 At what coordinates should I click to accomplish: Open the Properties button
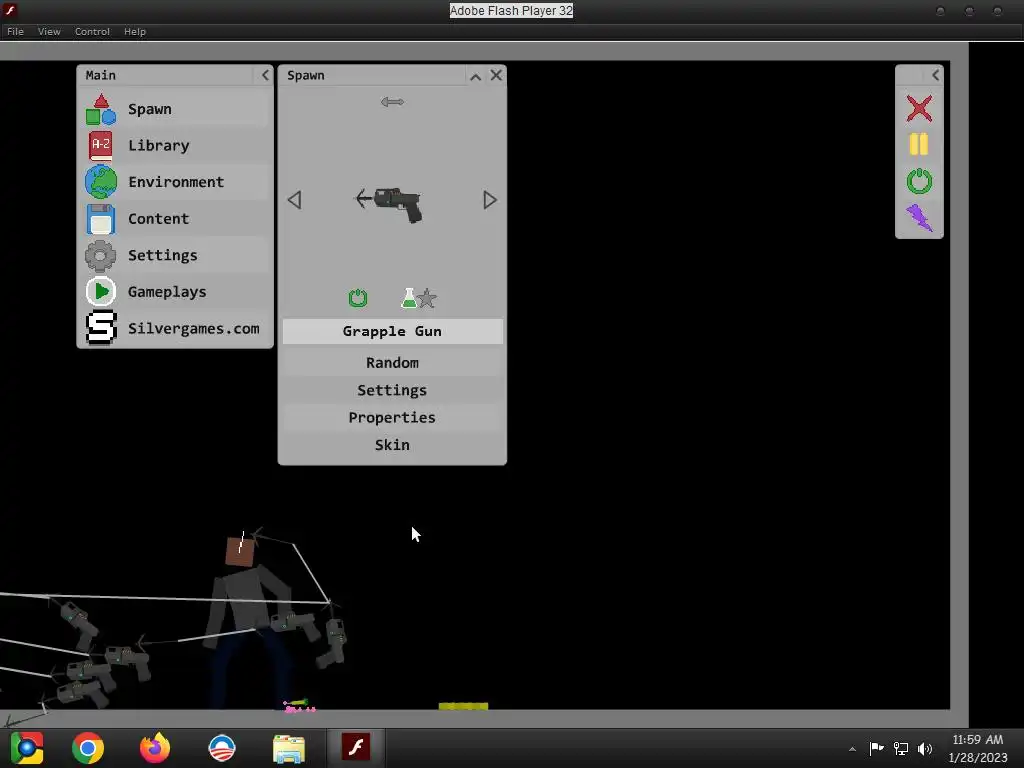(x=392, y=417)
